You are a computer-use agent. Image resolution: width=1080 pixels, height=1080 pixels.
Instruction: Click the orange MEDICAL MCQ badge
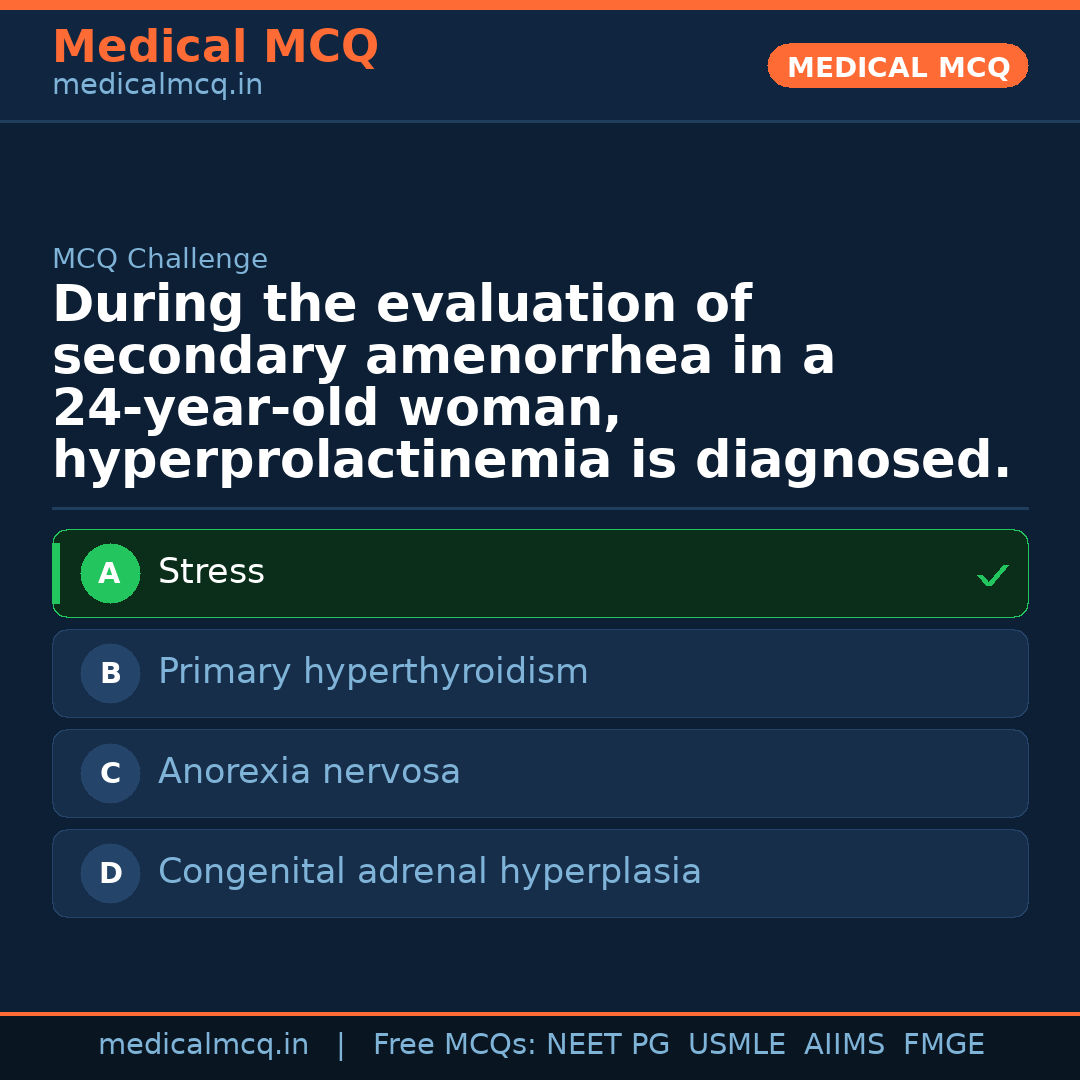pos(898,67)
